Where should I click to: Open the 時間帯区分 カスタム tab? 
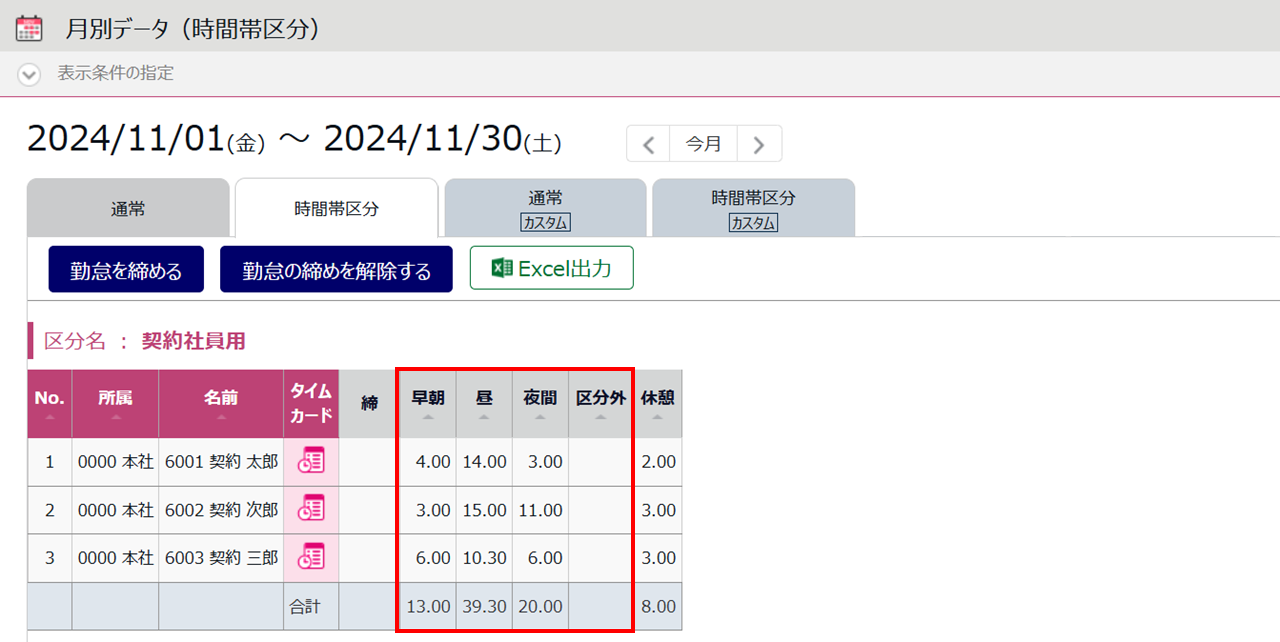[753, 208]
